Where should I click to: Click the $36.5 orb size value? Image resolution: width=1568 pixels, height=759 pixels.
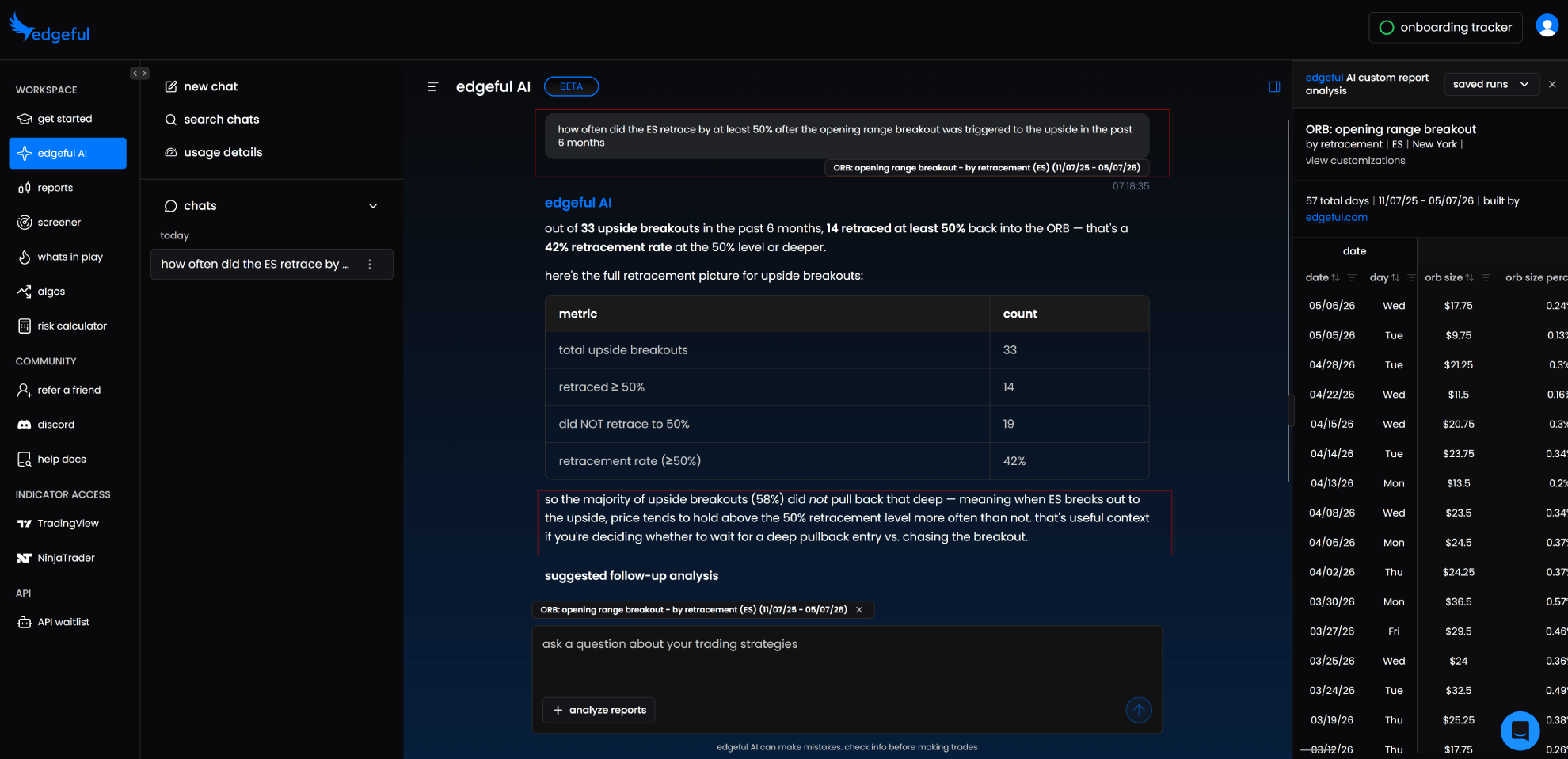click(x=1459, y=602)
